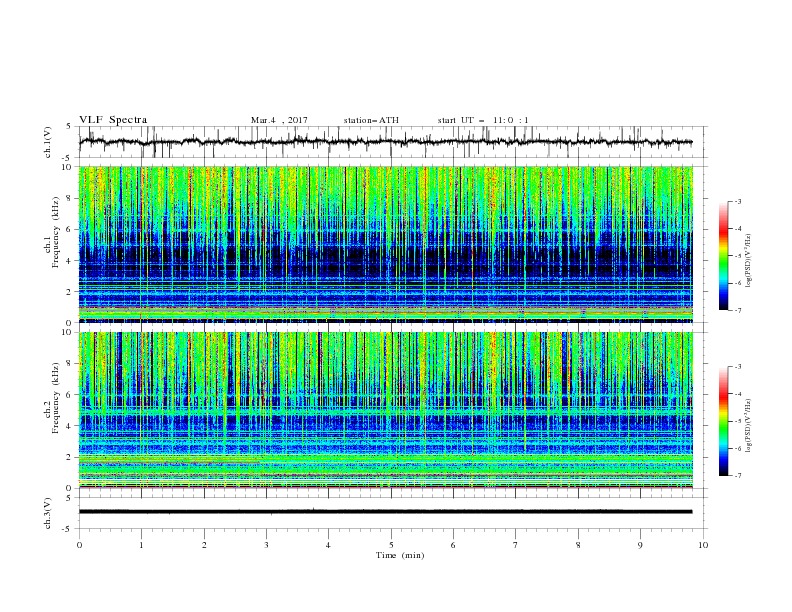Click the '0' frequency tick of ch.1 spectrogram
Screen dimensions: 792x612
pos(70,323)
